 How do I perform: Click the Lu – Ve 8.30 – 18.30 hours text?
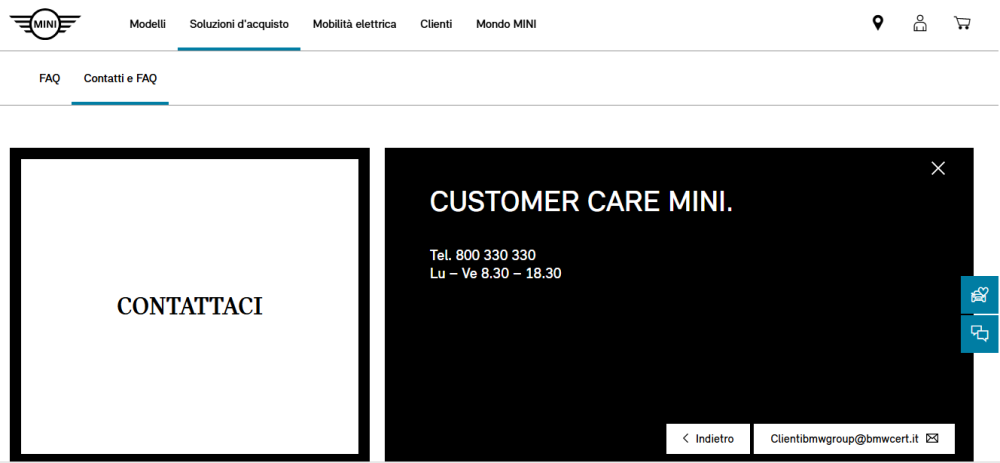[x=496, y=274]
